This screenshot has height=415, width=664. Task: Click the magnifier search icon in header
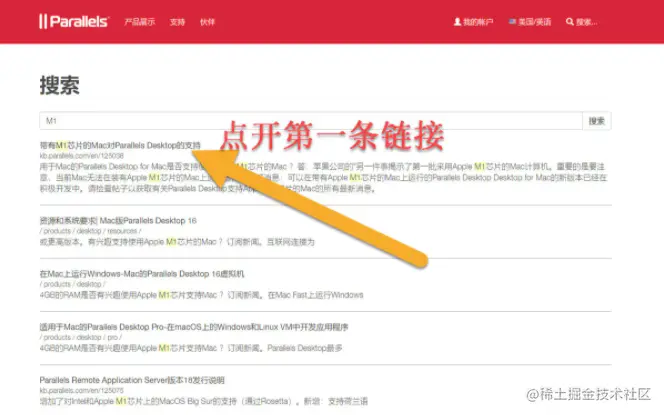pos(570,22)
